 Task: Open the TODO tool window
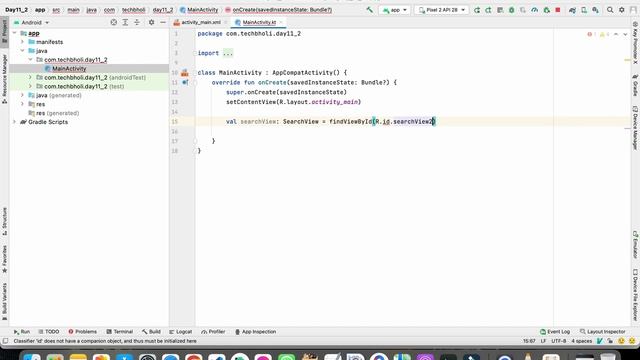coord(49,332)
